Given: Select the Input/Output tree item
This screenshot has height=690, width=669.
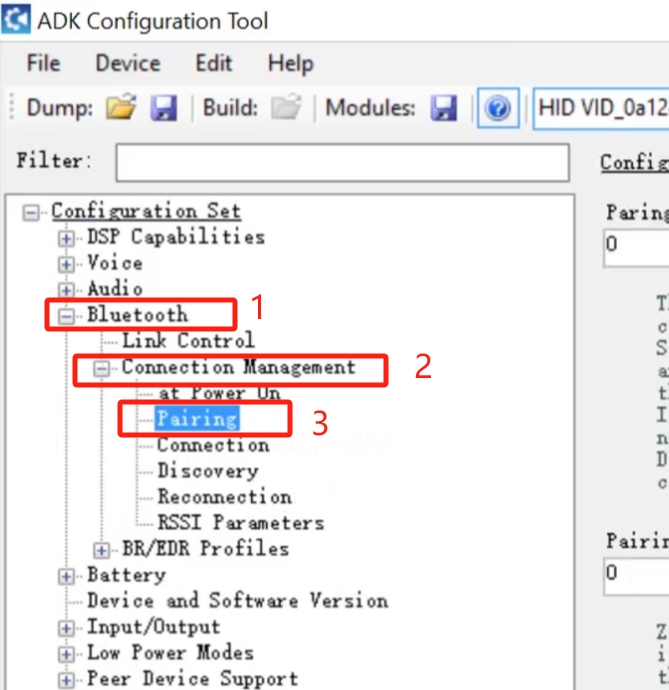Looking at the screenshot, I should coord(154,627).
